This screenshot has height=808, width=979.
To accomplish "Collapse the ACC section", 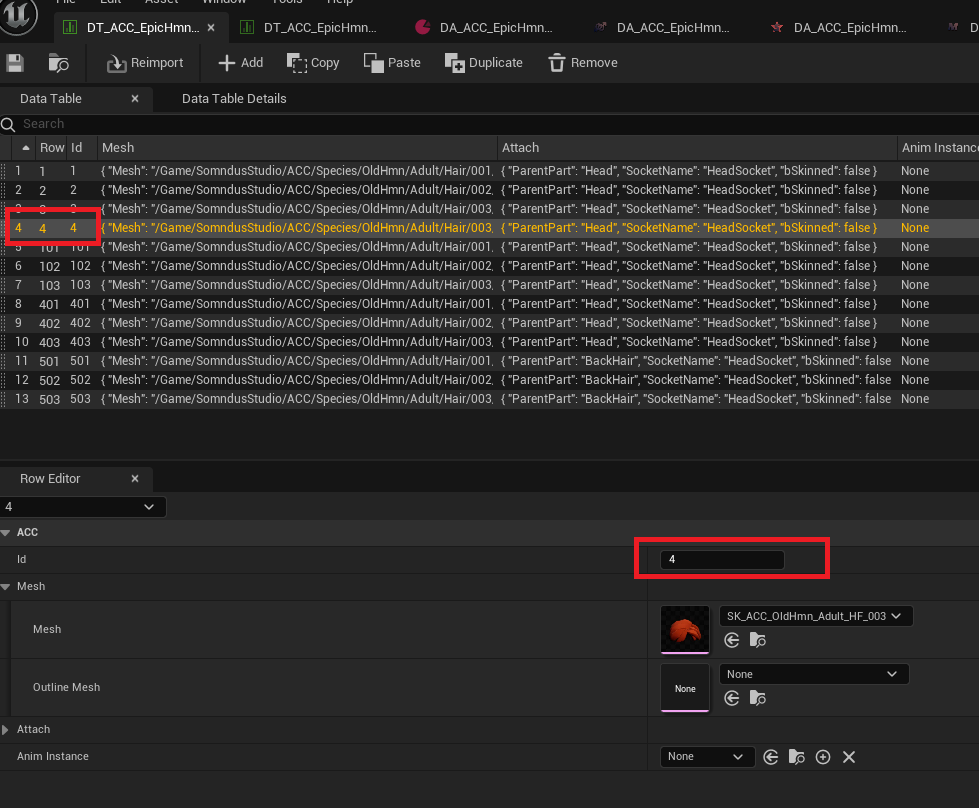I will (8, 532).
